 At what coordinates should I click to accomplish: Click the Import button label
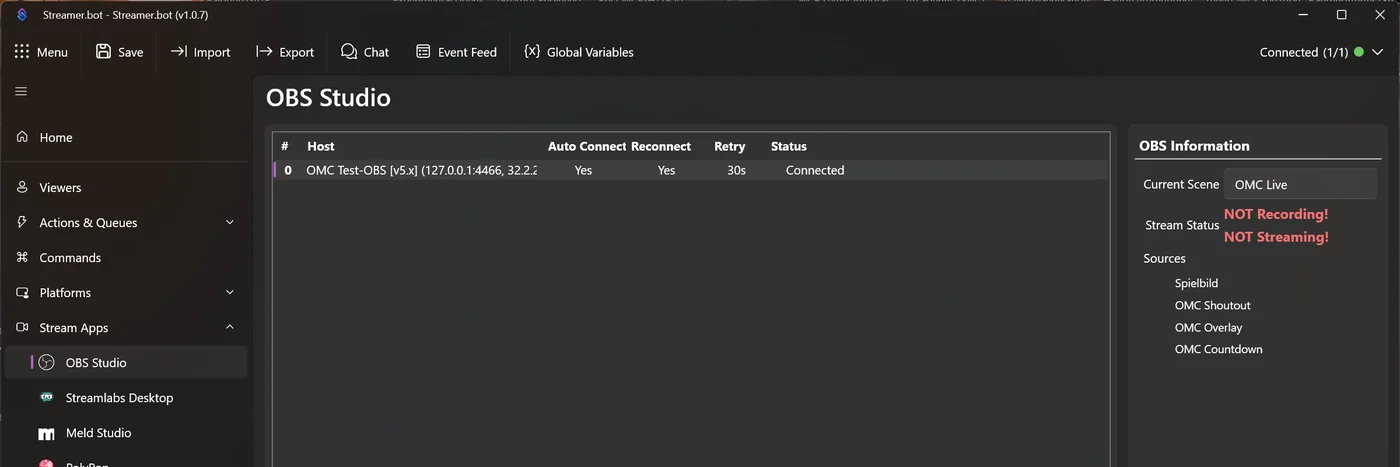point(212,52)
